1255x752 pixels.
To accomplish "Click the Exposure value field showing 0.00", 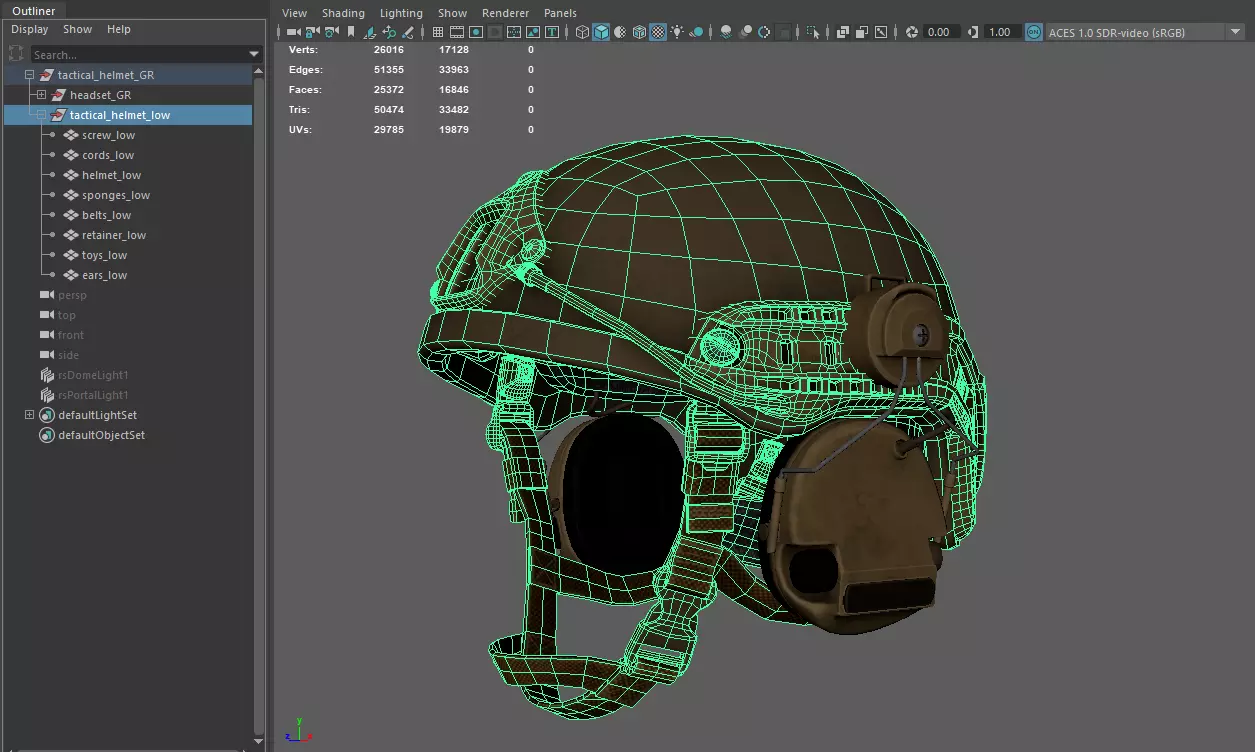I will coord(941,32).
